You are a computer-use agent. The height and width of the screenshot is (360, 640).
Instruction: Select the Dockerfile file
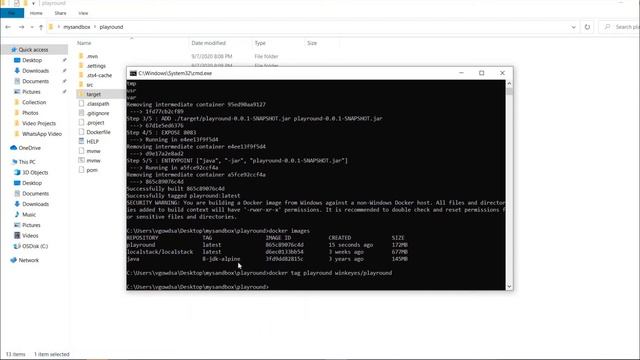click(98, 132)
